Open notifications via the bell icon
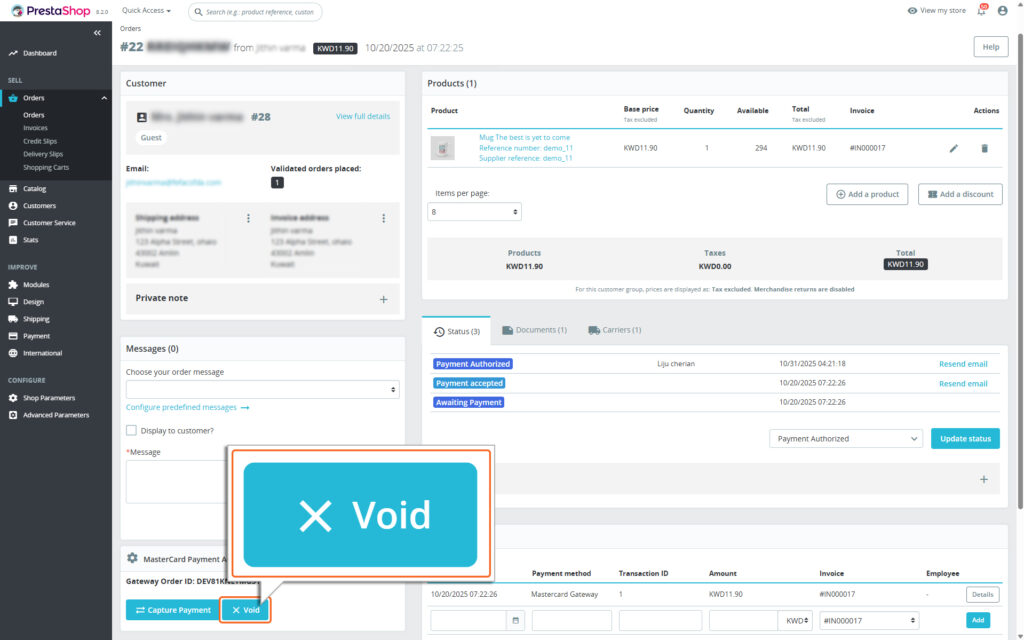The image size is (1024, 640). [x=981, y=10]
